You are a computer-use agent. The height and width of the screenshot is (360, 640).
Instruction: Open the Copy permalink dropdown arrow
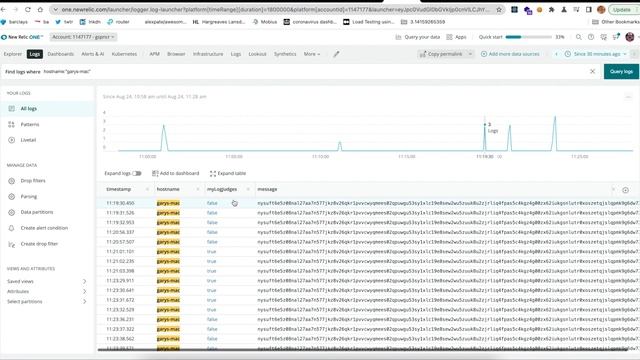(x=470, y=54)
